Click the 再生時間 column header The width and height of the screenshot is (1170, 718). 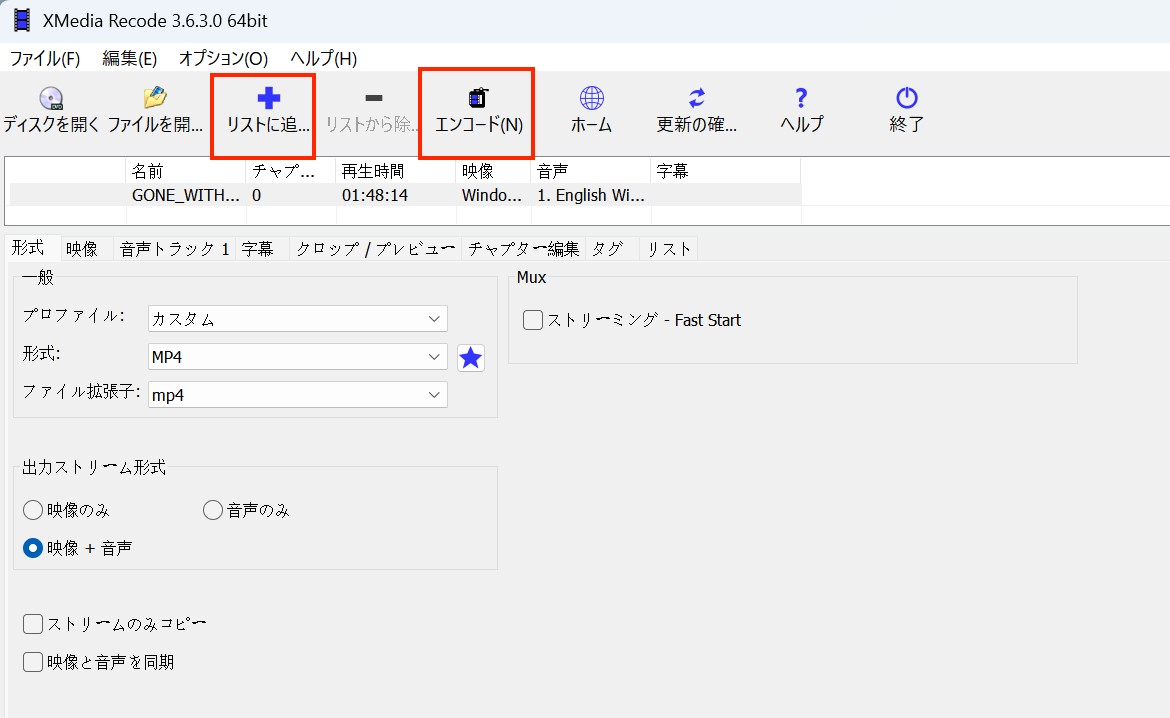pyautogui.click(x=396, y=171)
